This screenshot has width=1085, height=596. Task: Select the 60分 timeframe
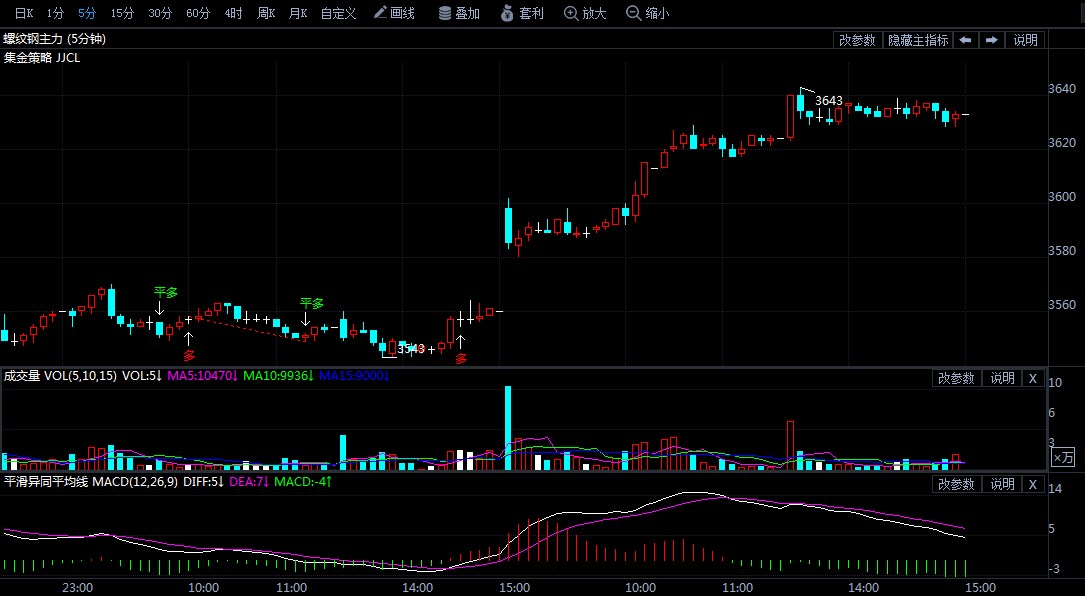[198, 13]
